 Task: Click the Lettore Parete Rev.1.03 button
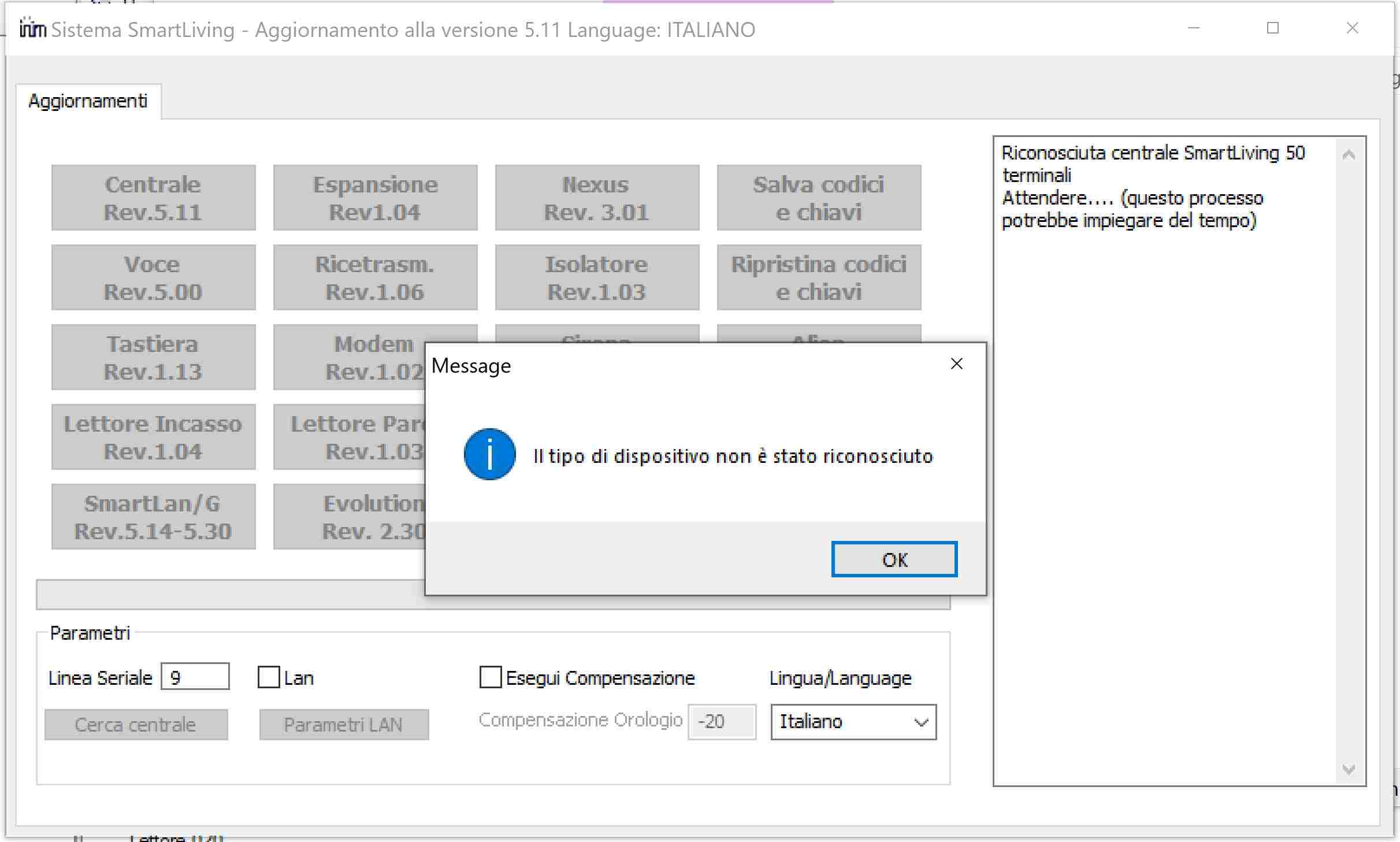(x=350, y=437)
